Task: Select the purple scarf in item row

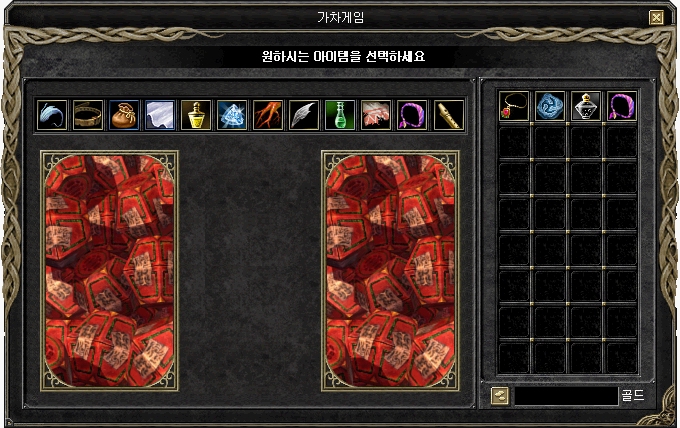Action: coord(412,115)
